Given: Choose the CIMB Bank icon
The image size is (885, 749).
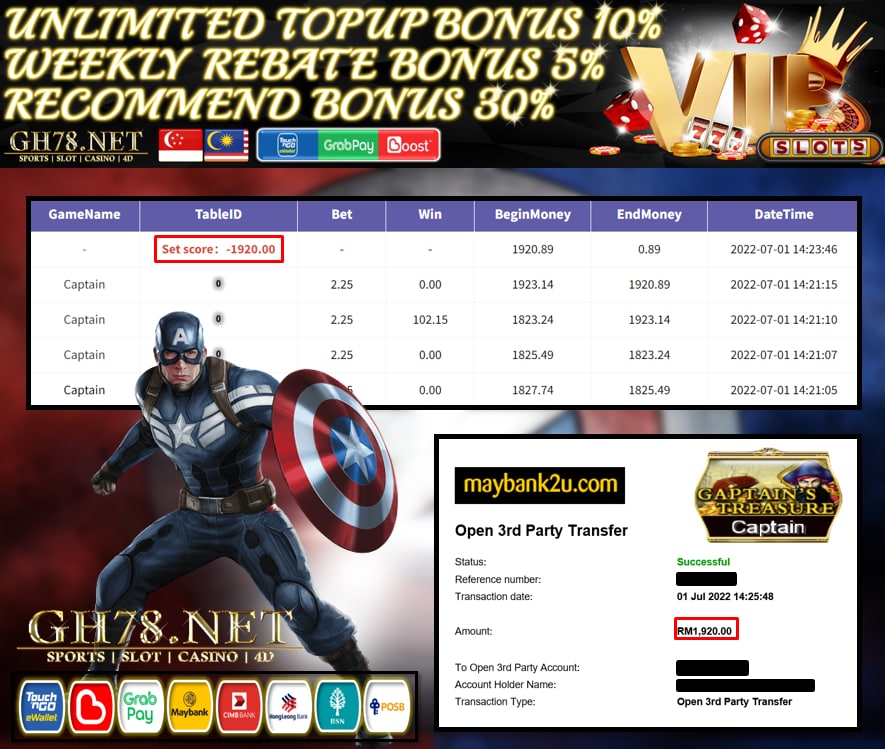Looking at the screenshot, I should [239, 706].
